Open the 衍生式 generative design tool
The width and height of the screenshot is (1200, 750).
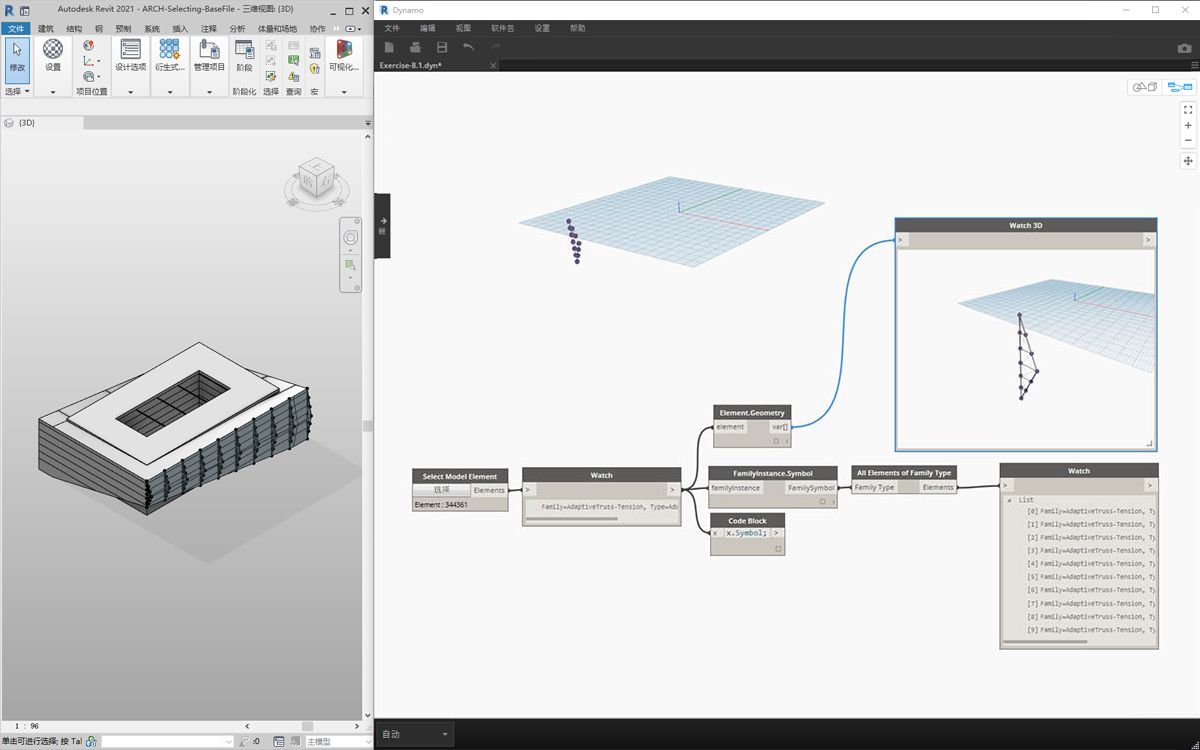[169, 56]
